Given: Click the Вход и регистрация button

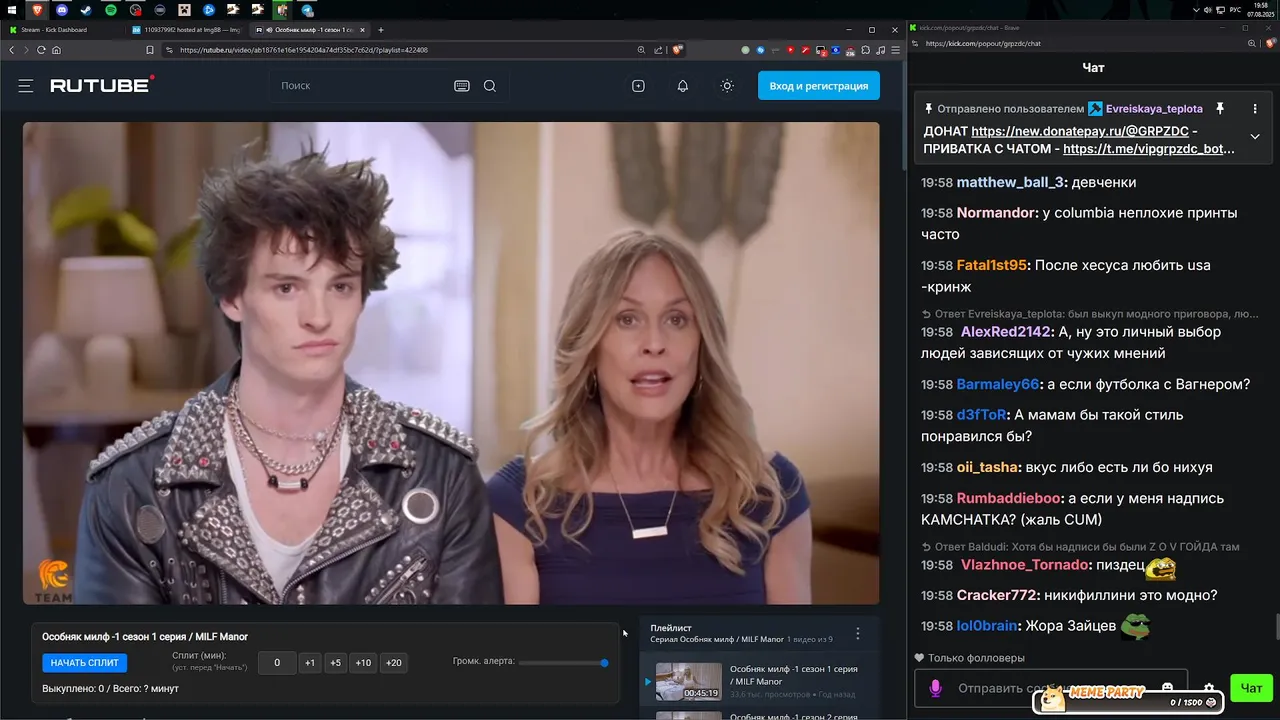Looking at the screenshot, I should point(819,86).
